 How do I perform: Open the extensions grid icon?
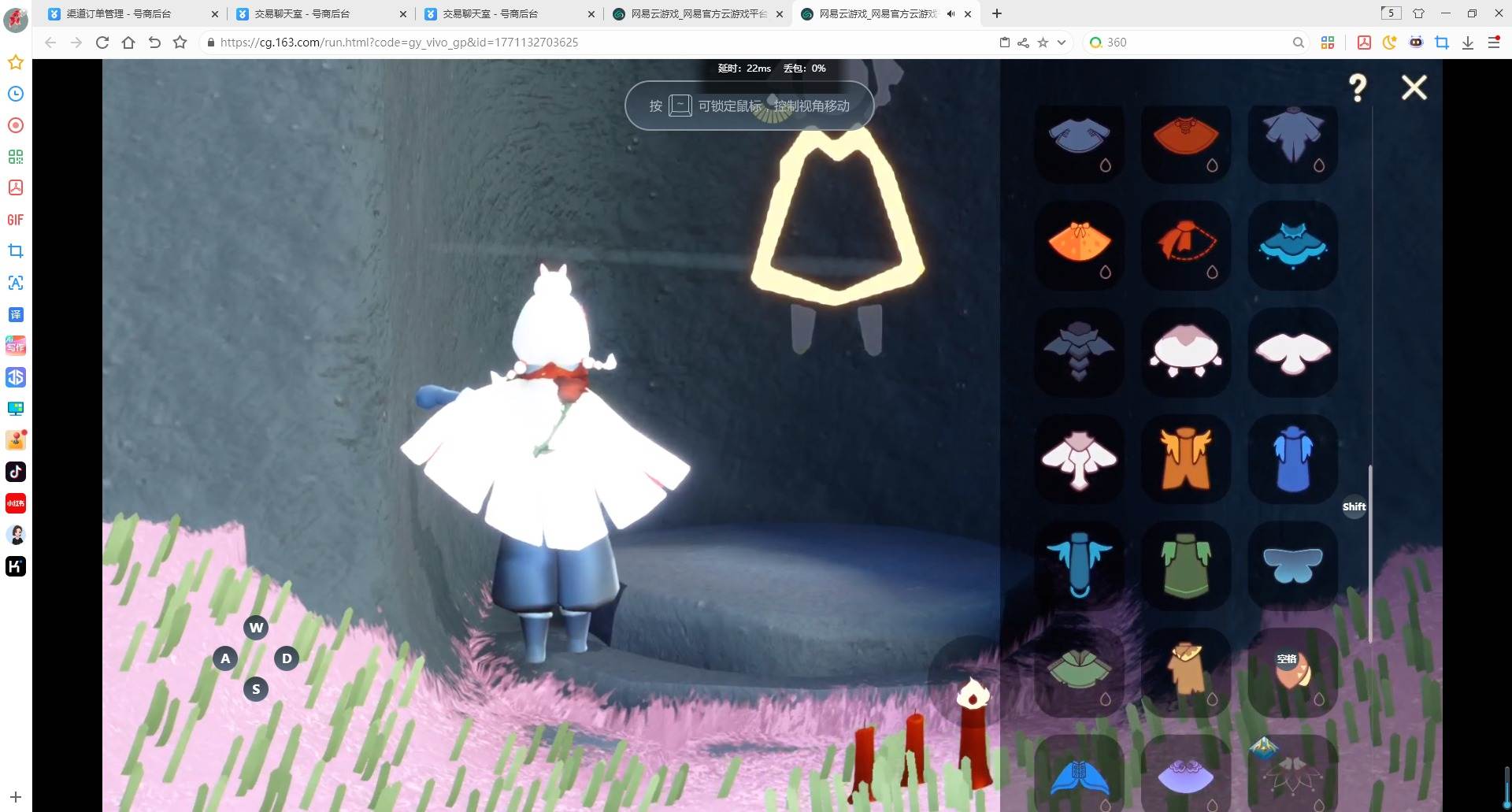[x=1328, y=43]
